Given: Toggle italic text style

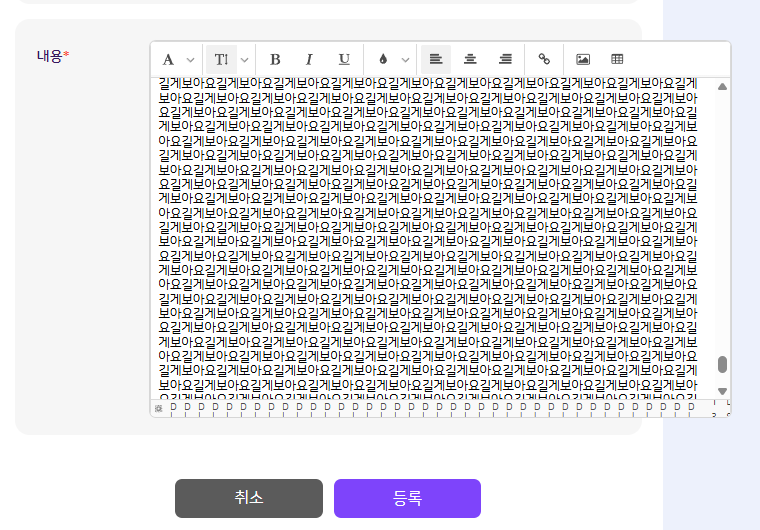Looking at the screenshot, I should coord(309,59).
